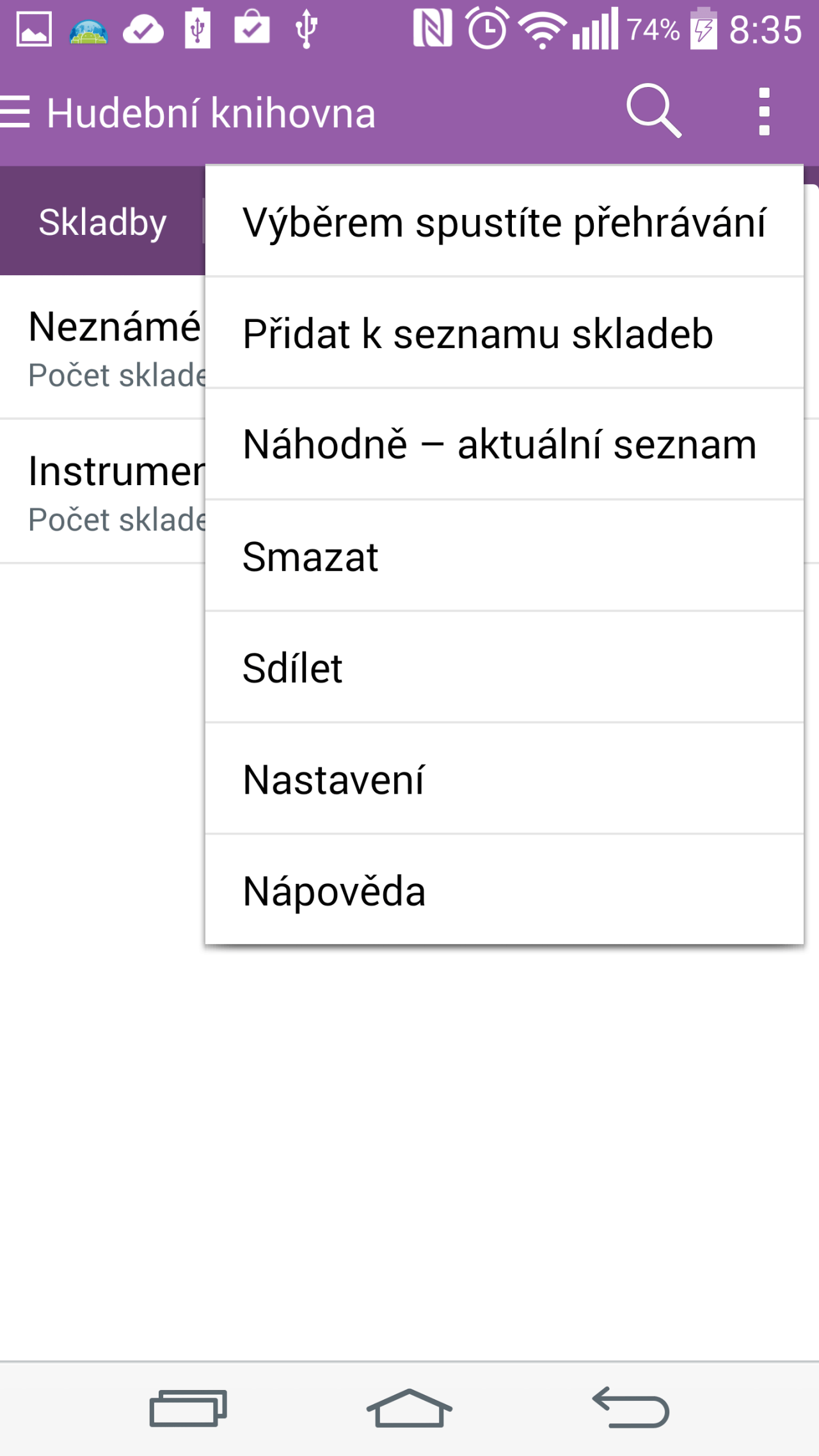Viewport: 819px width, 1456px height.
Task: Open Nápověda help entry
Action: click(x=504, y=890)
